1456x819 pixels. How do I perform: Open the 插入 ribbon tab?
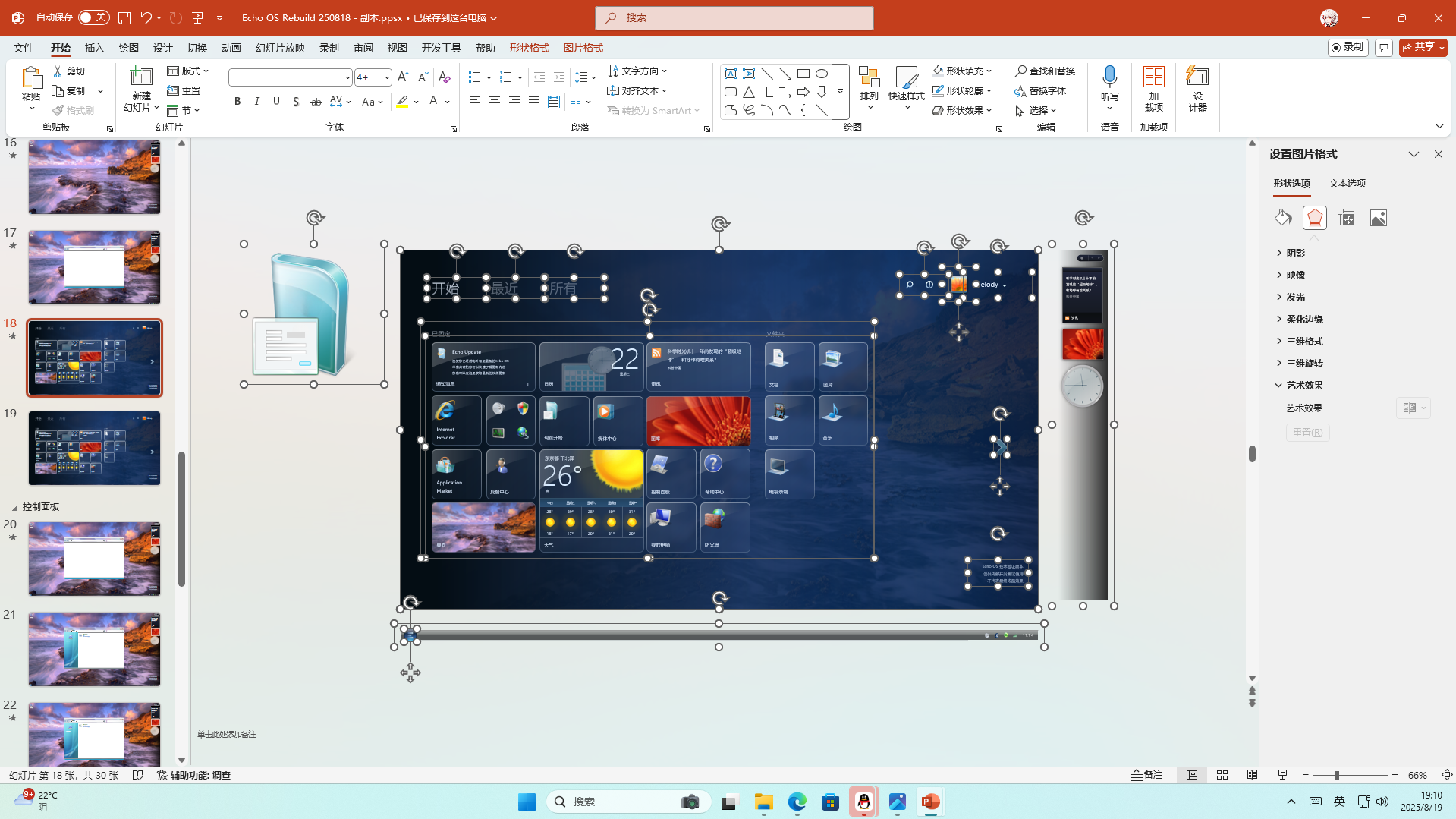94,48
